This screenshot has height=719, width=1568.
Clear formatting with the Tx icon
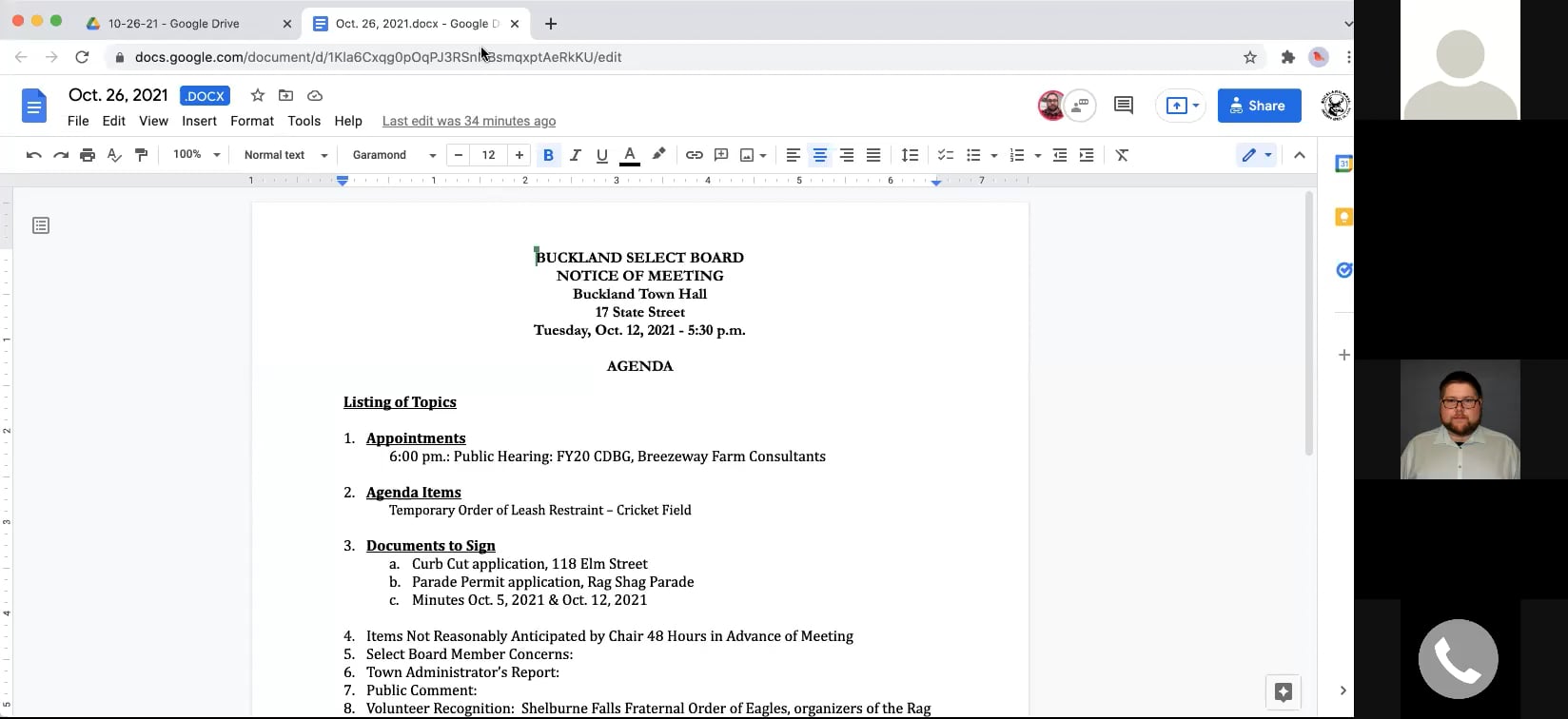coord(1122,155)
